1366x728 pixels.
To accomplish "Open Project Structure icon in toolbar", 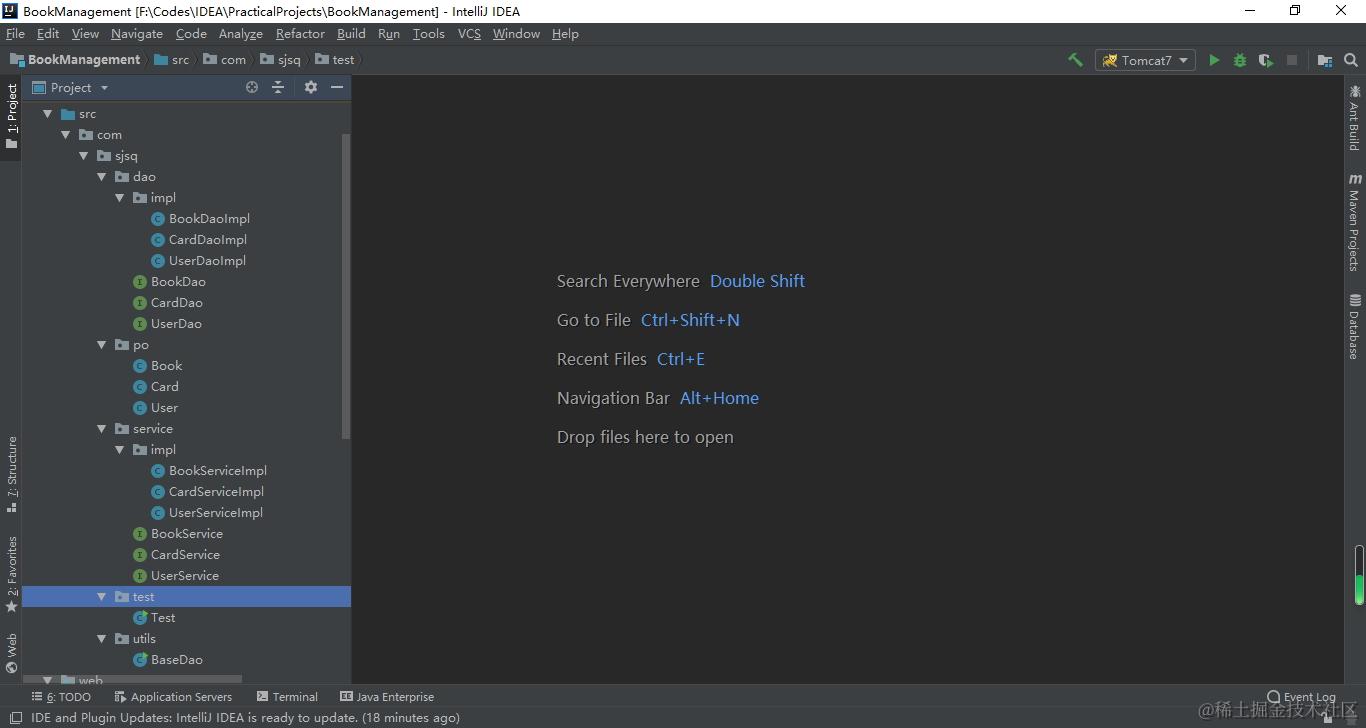I will click(x=1325, y=60).
